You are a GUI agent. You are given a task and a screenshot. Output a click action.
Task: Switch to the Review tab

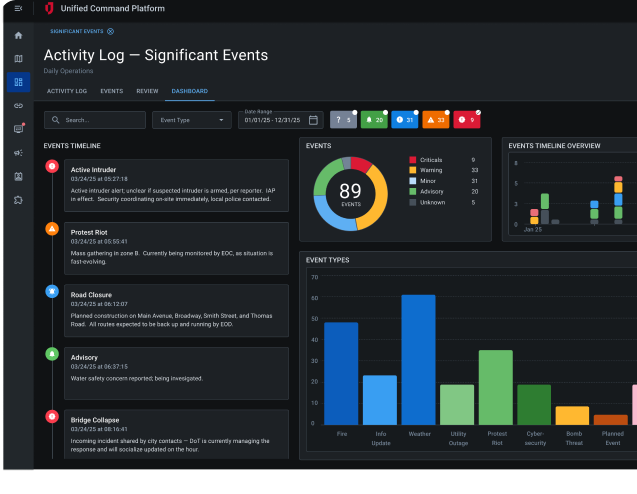[147, 91]
